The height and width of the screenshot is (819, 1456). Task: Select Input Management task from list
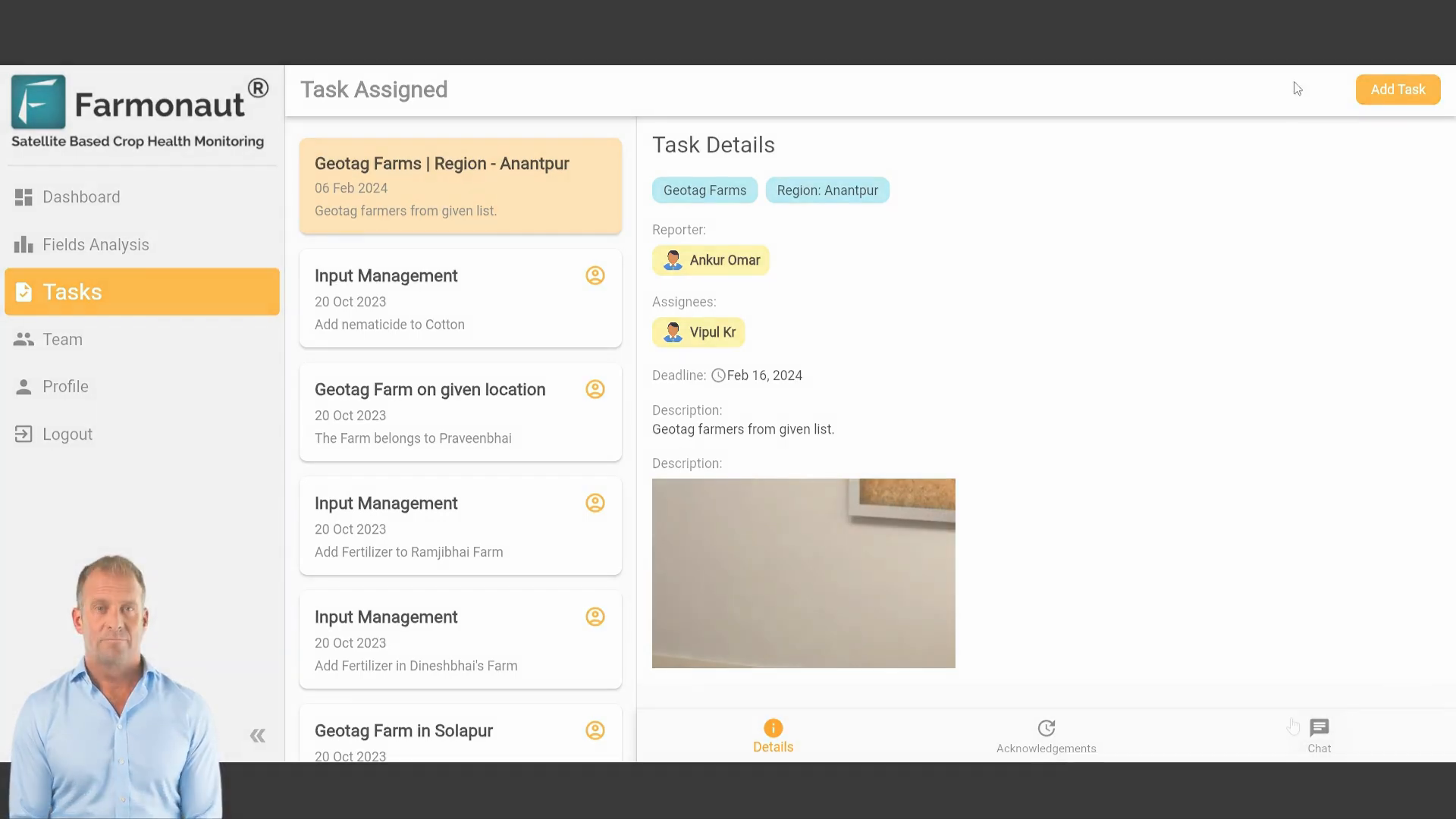pos(460,298)
